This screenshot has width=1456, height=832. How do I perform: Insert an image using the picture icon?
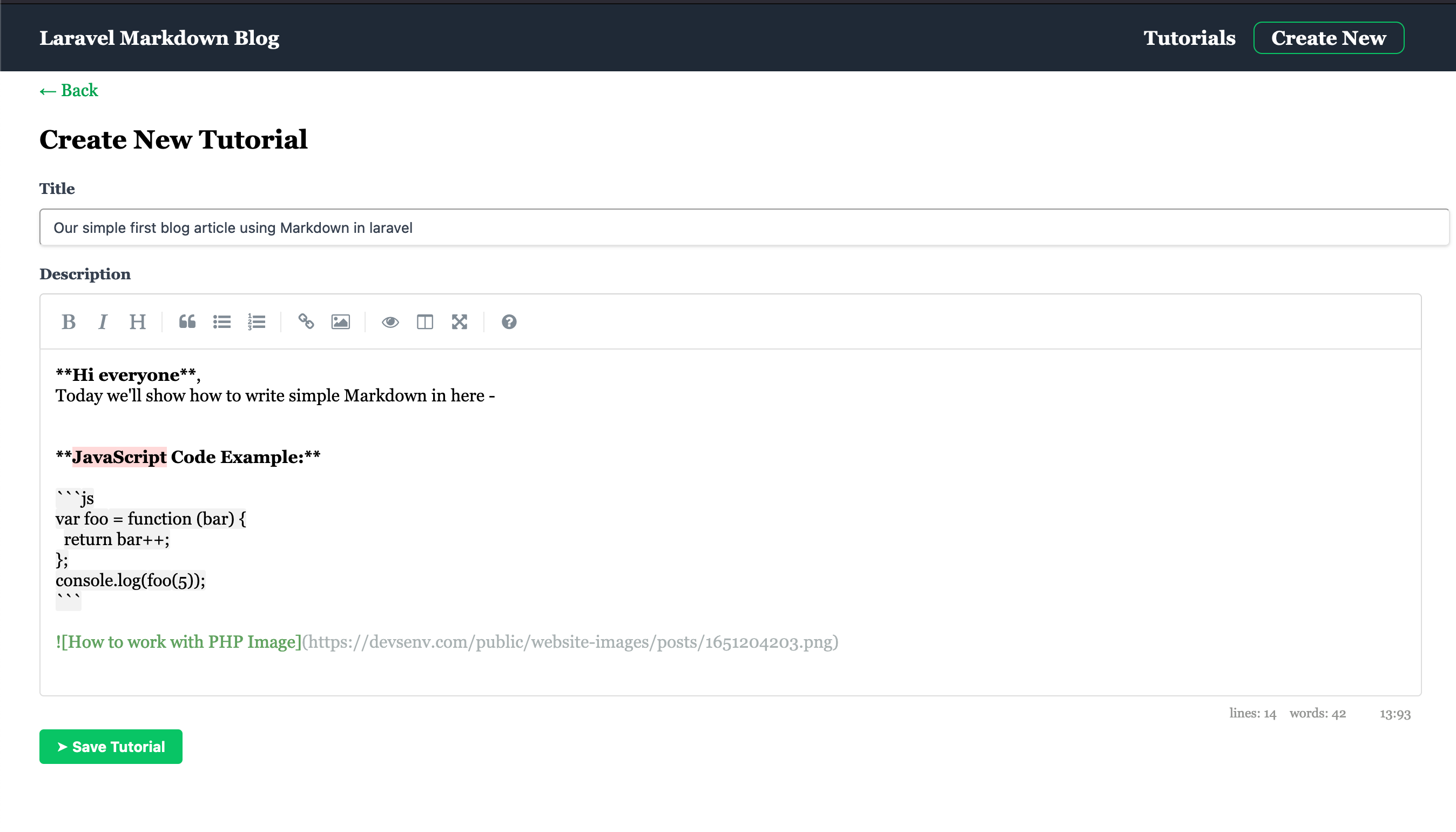340,323
